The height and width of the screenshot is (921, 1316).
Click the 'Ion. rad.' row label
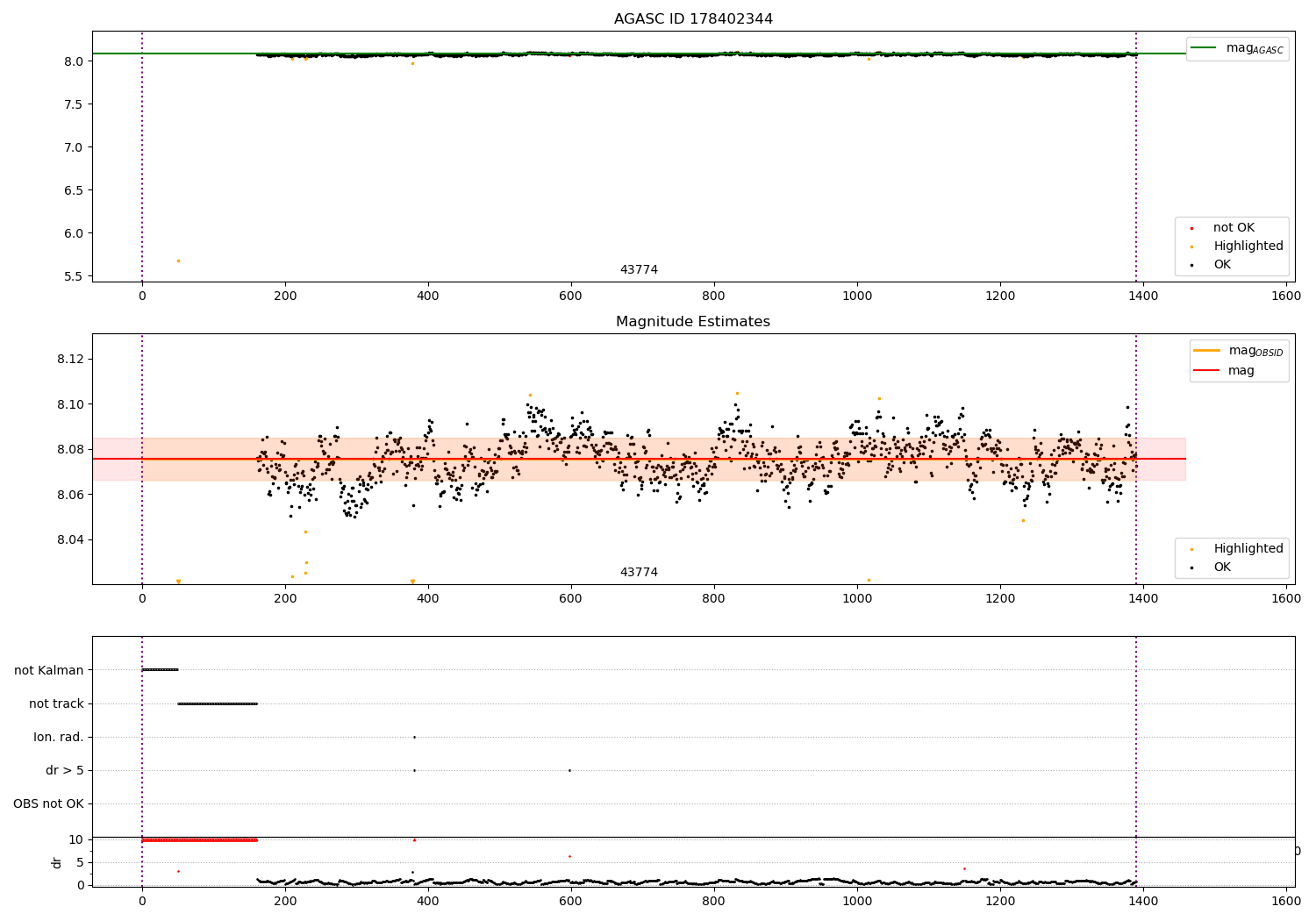(59, 737)
